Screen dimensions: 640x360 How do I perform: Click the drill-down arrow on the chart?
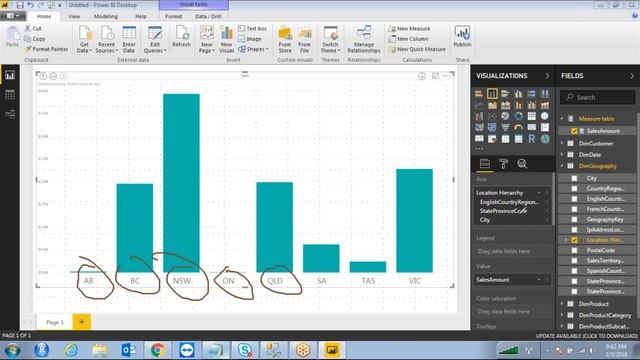(422, 76)
